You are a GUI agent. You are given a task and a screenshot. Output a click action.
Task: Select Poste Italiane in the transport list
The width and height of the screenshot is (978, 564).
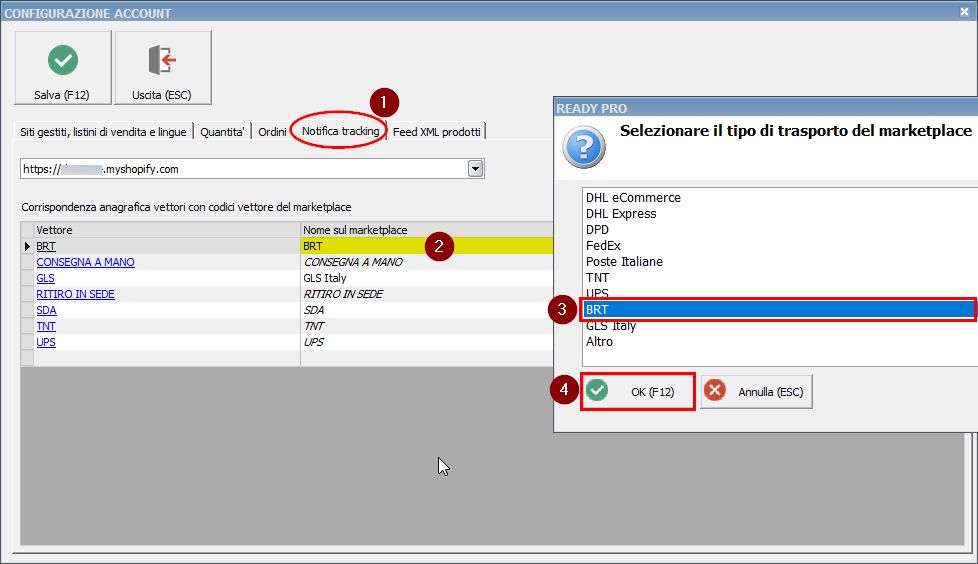click(624, 262)
